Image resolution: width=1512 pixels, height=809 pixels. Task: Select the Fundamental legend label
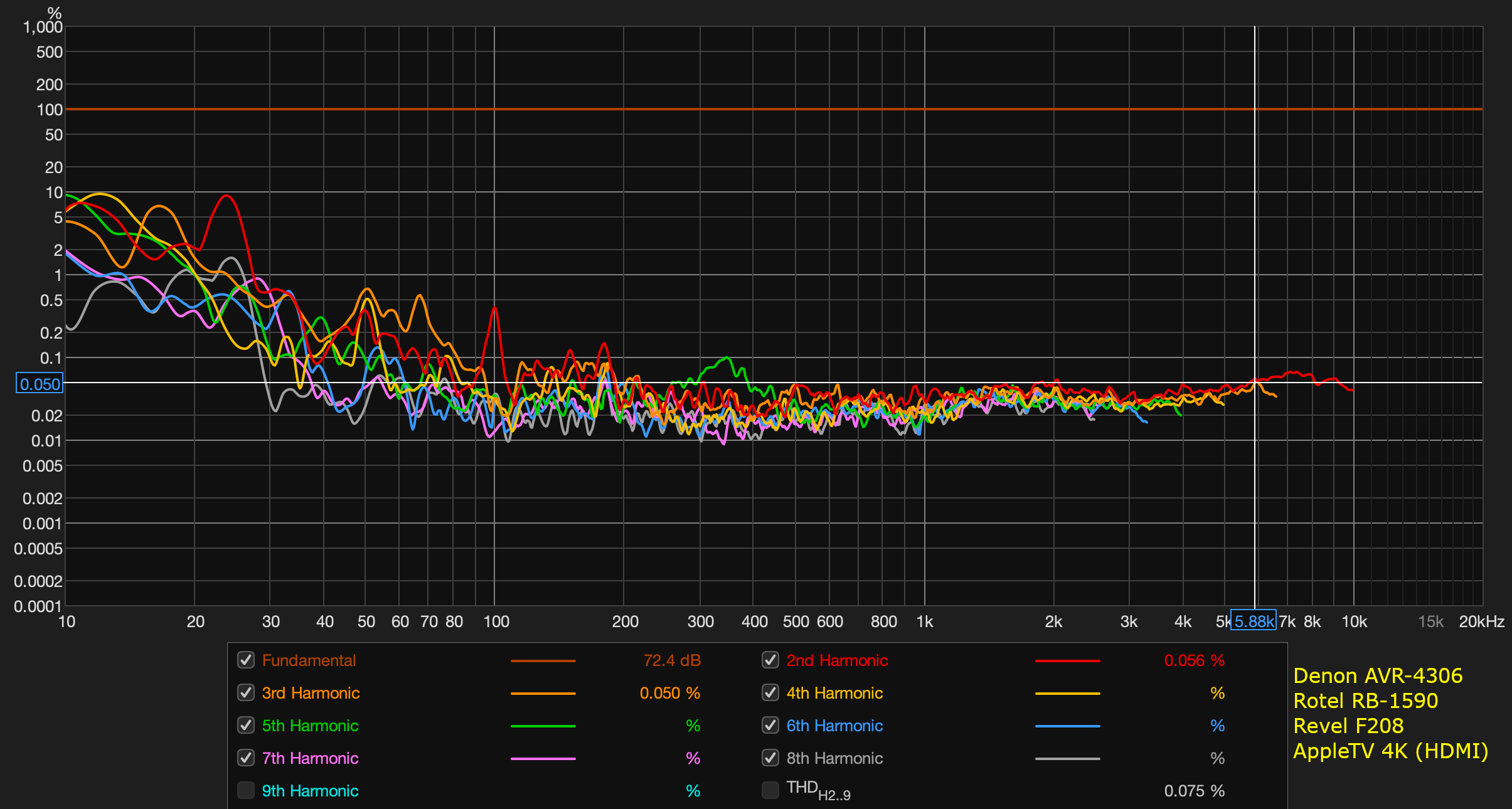(x=309, y=660)
